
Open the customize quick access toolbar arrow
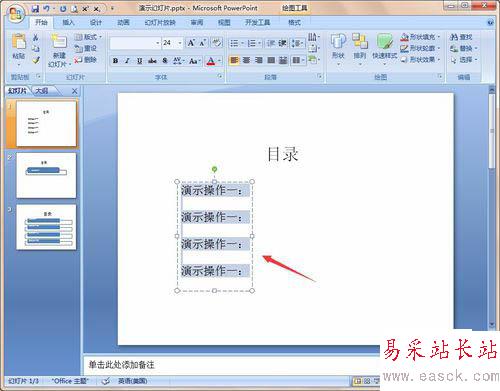pos(112,8)
